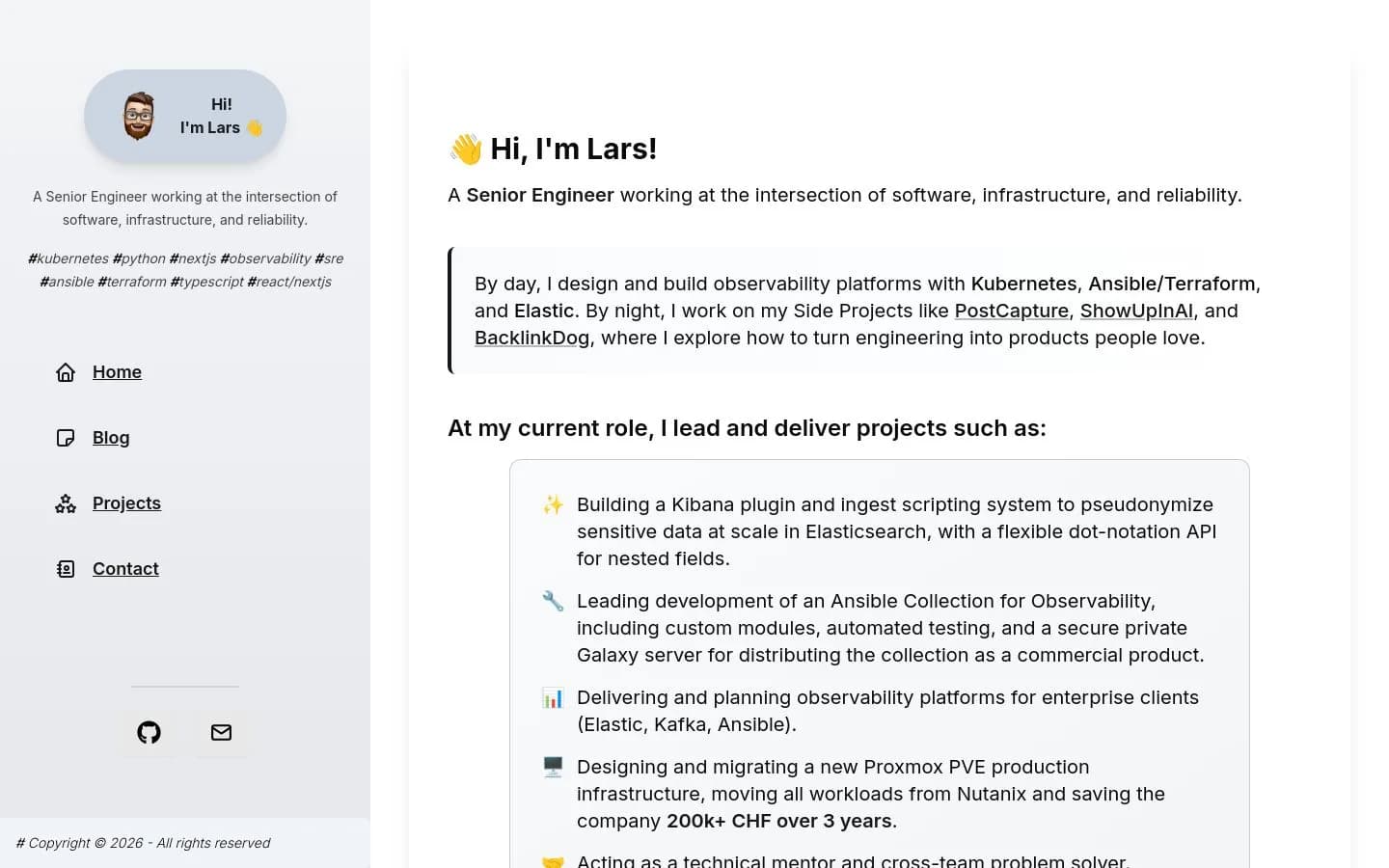Click the Home house icon

point(66,372)
